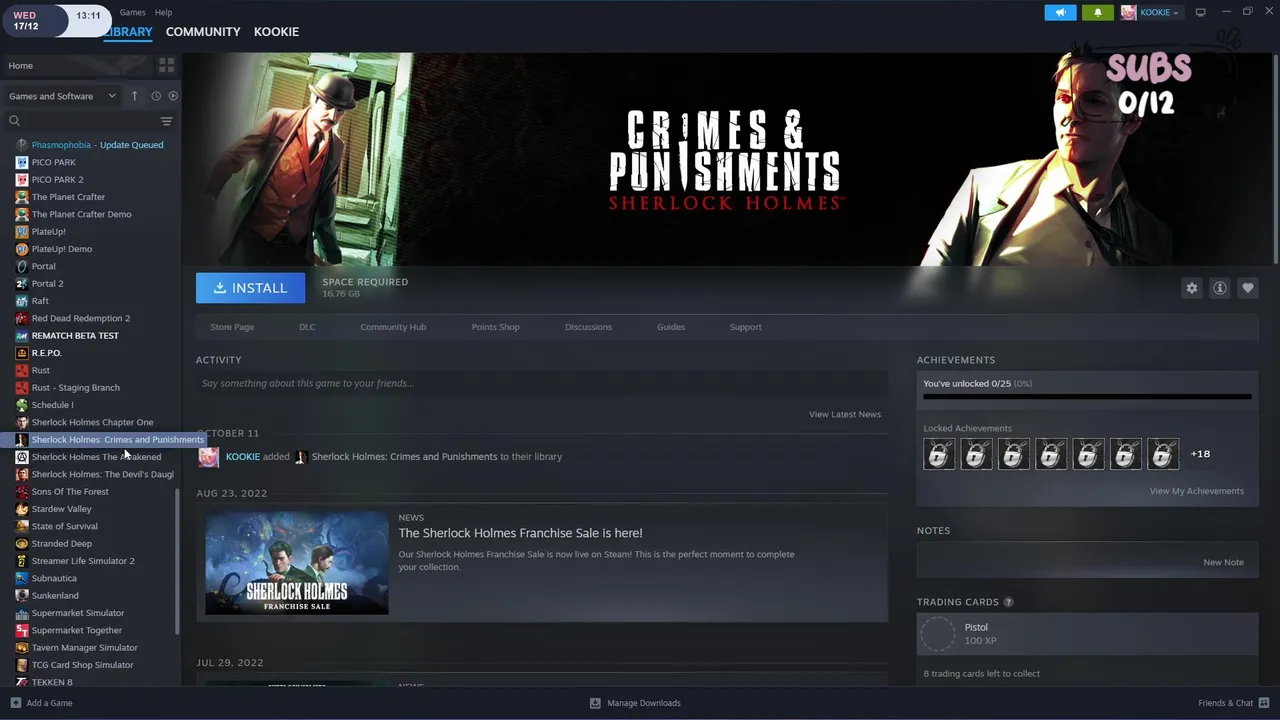
Task: Toggle collections grid view icon
Action: [x=166, y=65]
